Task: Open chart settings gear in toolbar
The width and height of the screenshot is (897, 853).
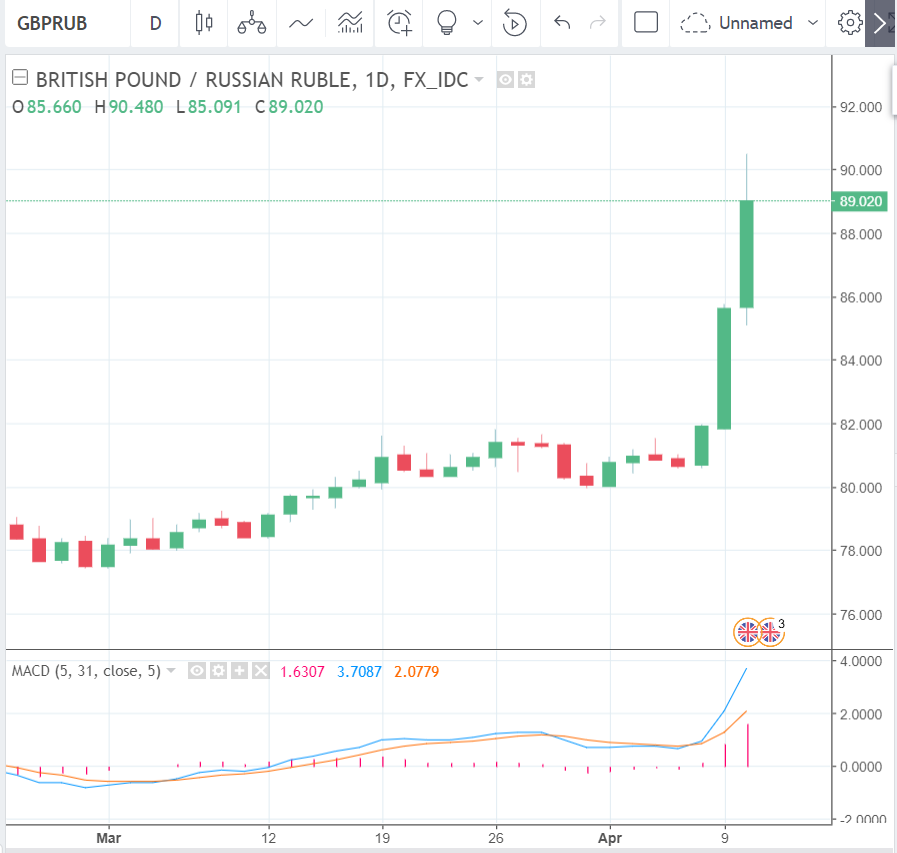Action: 850,23
